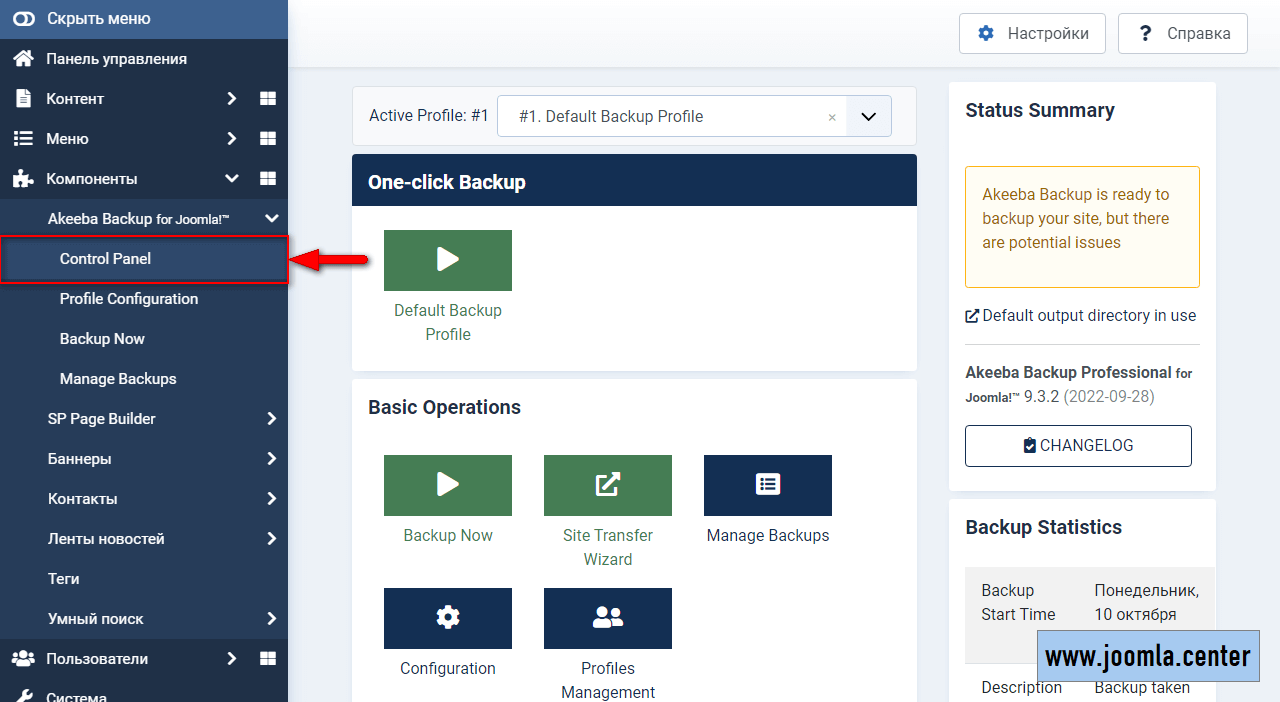Expand the SP Page Builder submenu
This screenshot has height=702, width=1280.
(x=271, y=419)
